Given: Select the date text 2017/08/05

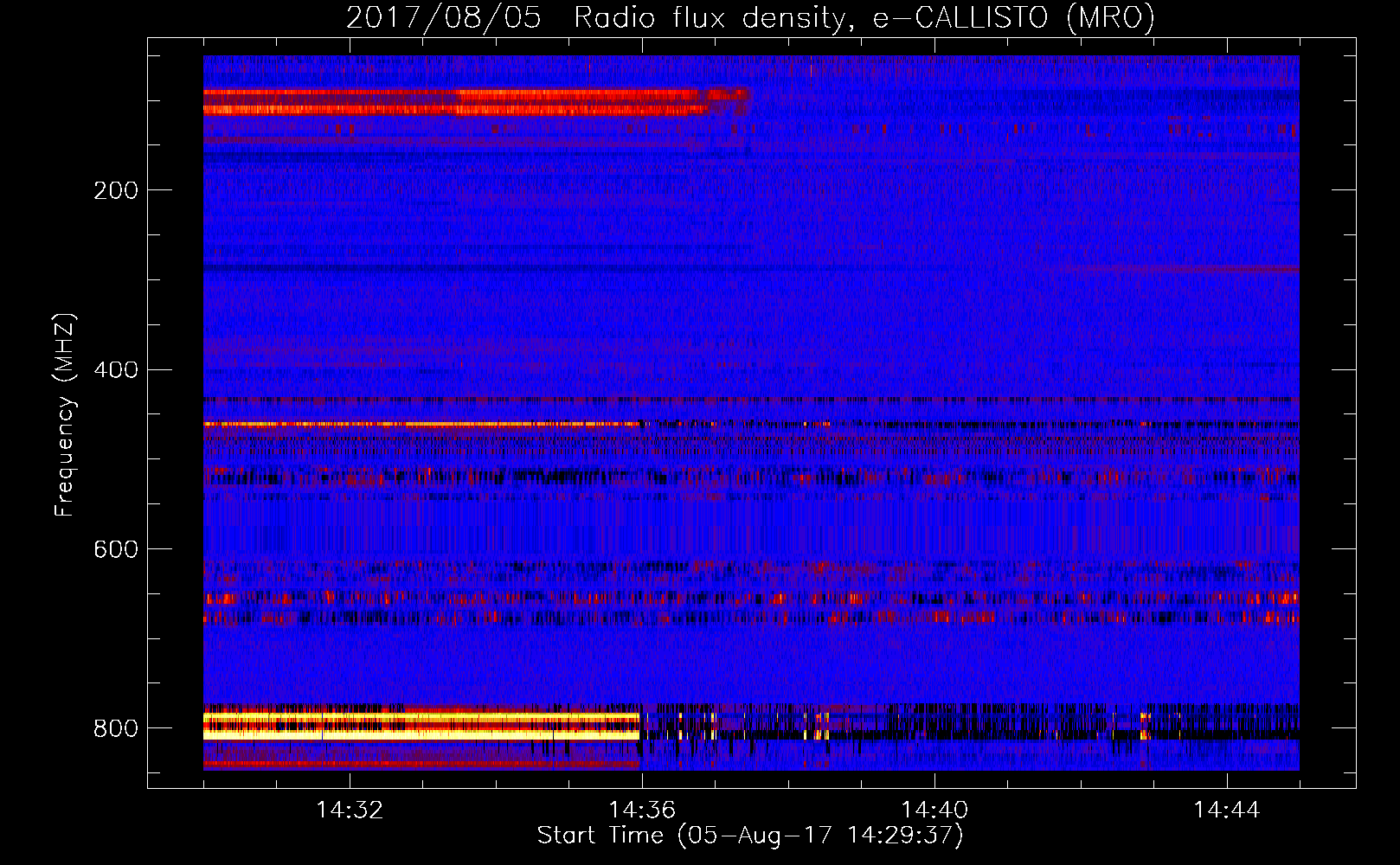Looking at the screenshot, I should point(444,17).
